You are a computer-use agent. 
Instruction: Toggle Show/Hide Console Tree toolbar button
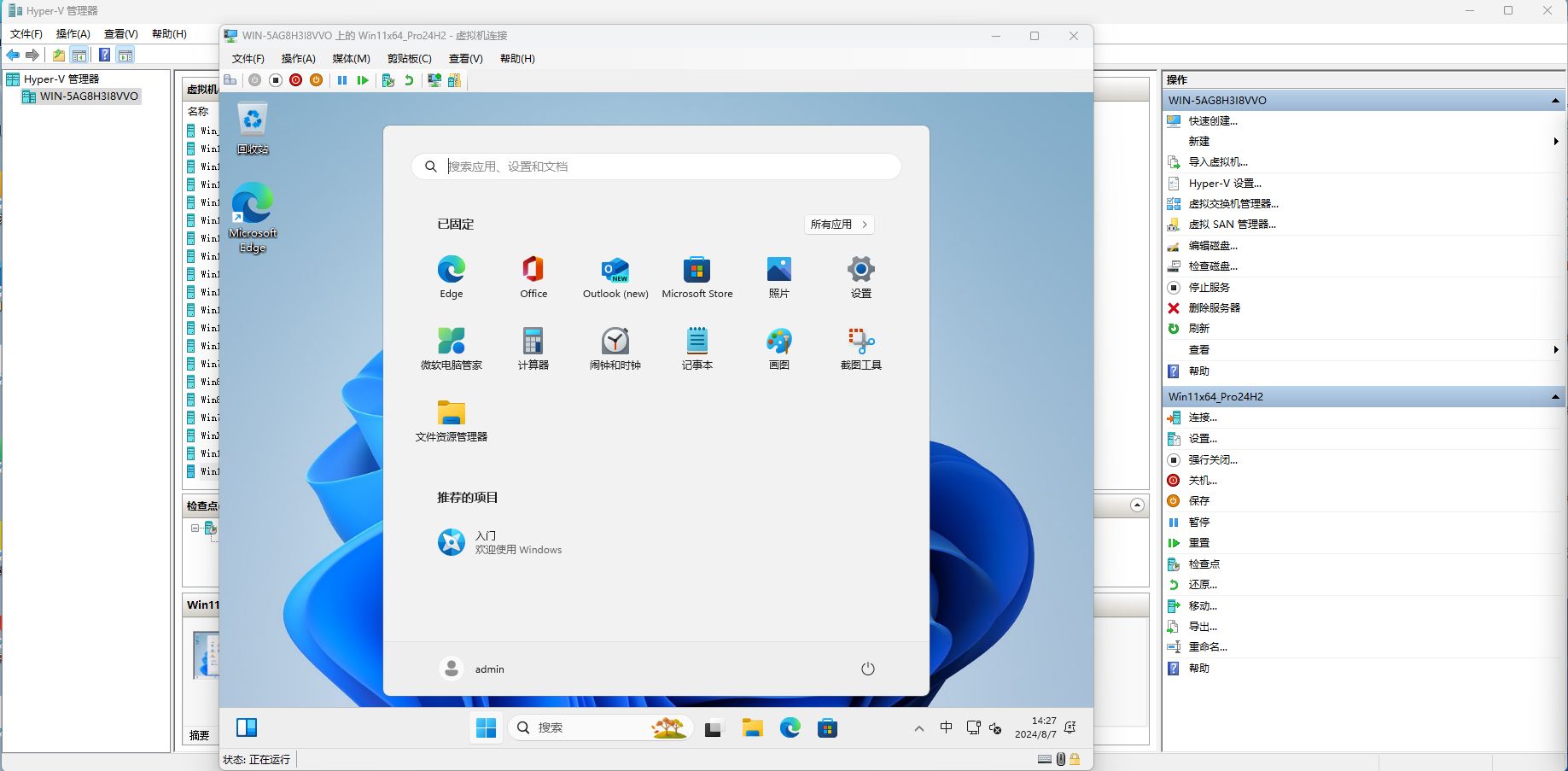point(79,55)
